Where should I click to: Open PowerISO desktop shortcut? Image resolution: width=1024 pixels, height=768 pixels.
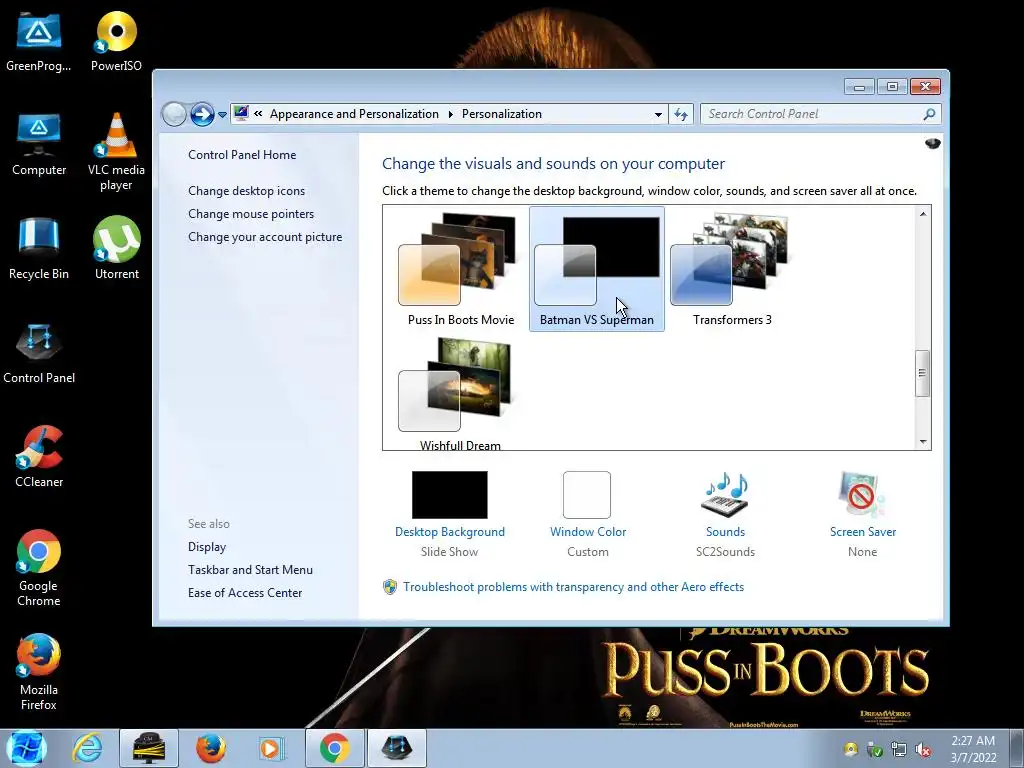[x=116, y=41]
